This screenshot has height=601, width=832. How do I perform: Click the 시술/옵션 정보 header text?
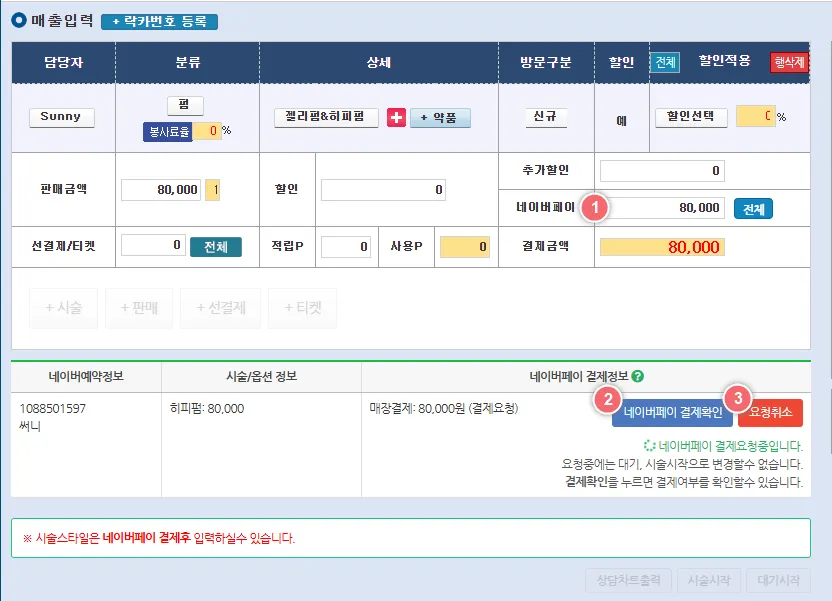(x=262, y=377)
